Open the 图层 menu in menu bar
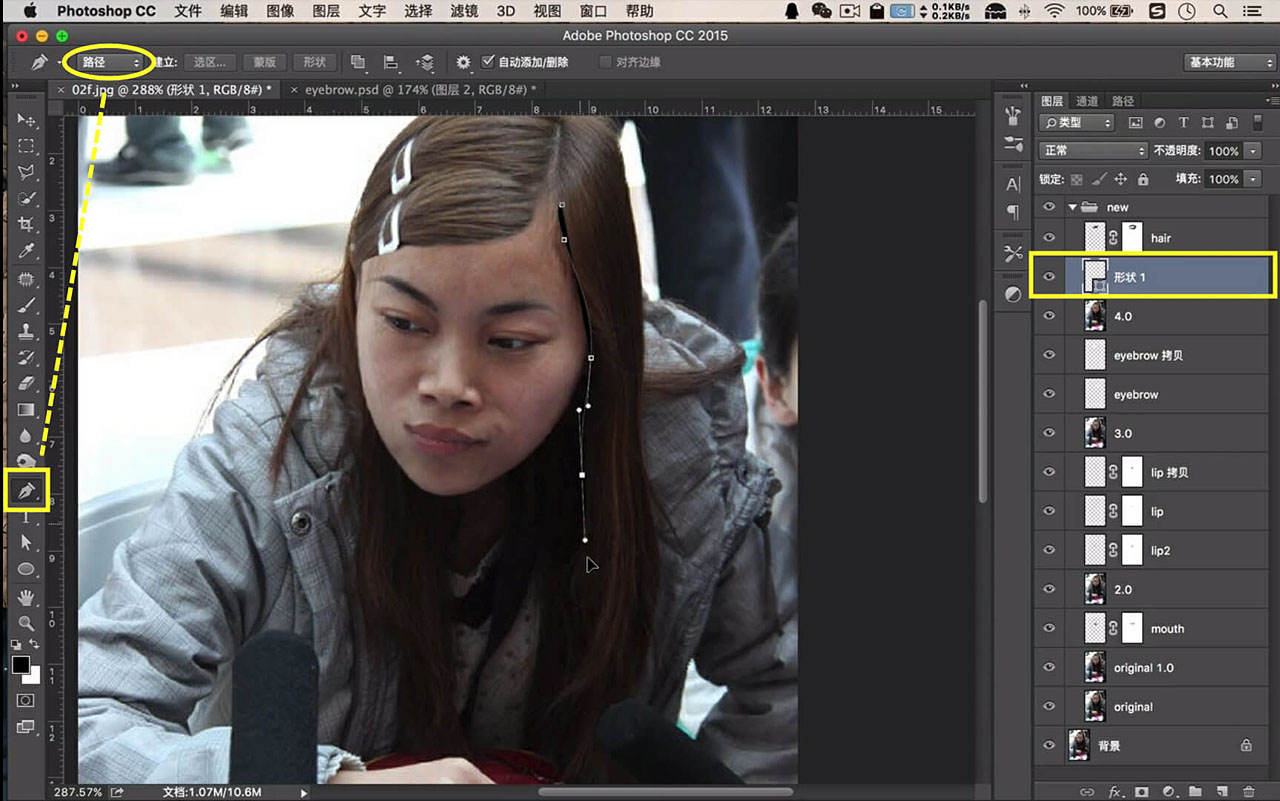1280x801 pixels. [x=327, y=11]
